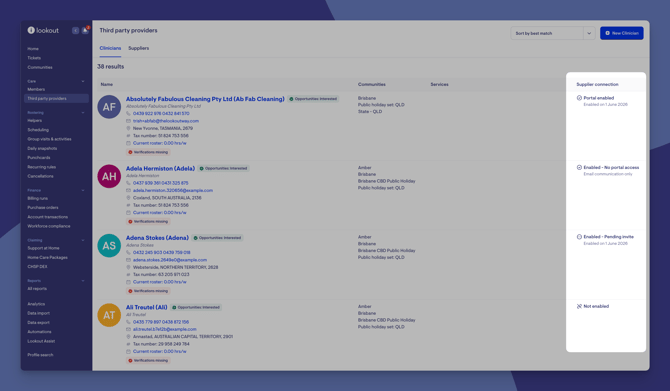Open Adela Hermiston (Adela) profile link
This screenshot has width=670, height=391.
click(x=160, y=168)
